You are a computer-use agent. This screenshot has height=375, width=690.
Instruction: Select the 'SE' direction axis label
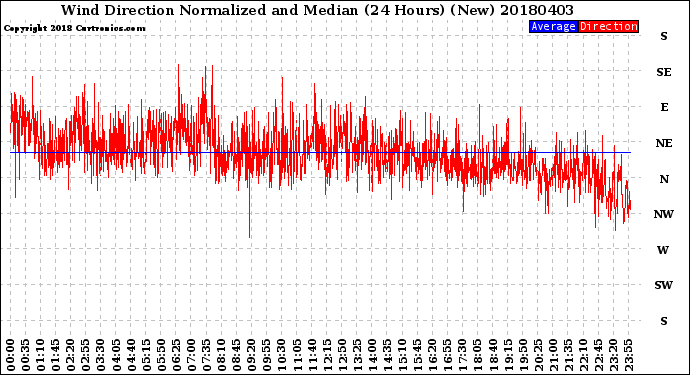(x=664, y=72)
